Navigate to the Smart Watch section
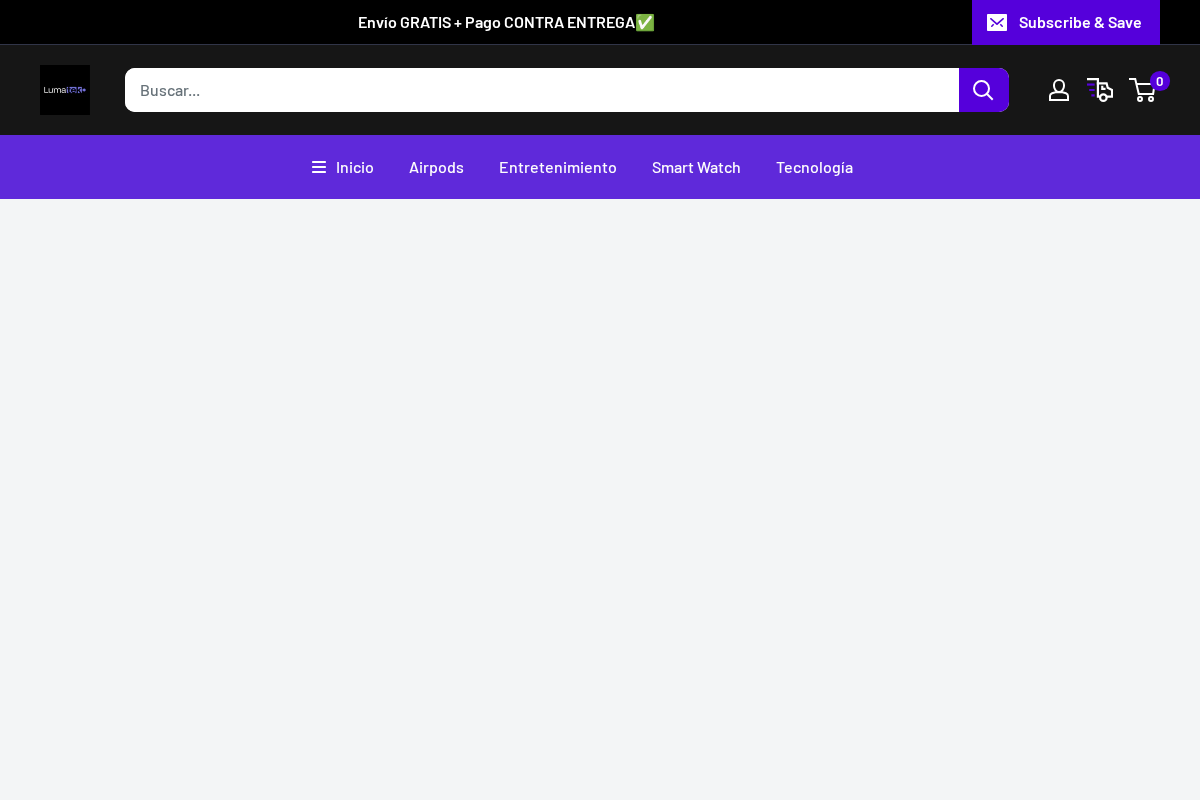Image resolution: width=1200 pixels, height=800 pixels. point(696,167)
